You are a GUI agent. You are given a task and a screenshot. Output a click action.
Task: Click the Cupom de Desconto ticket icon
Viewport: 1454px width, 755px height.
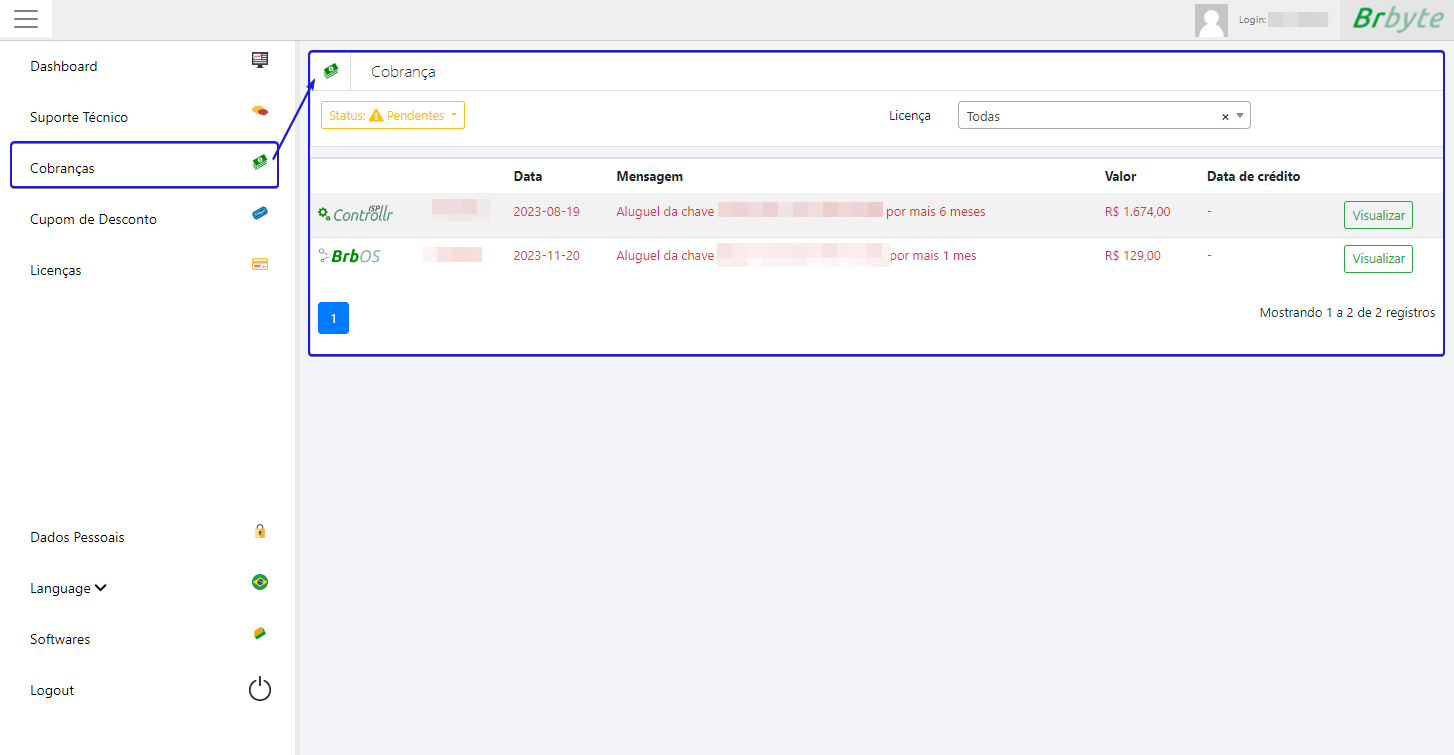260,213
